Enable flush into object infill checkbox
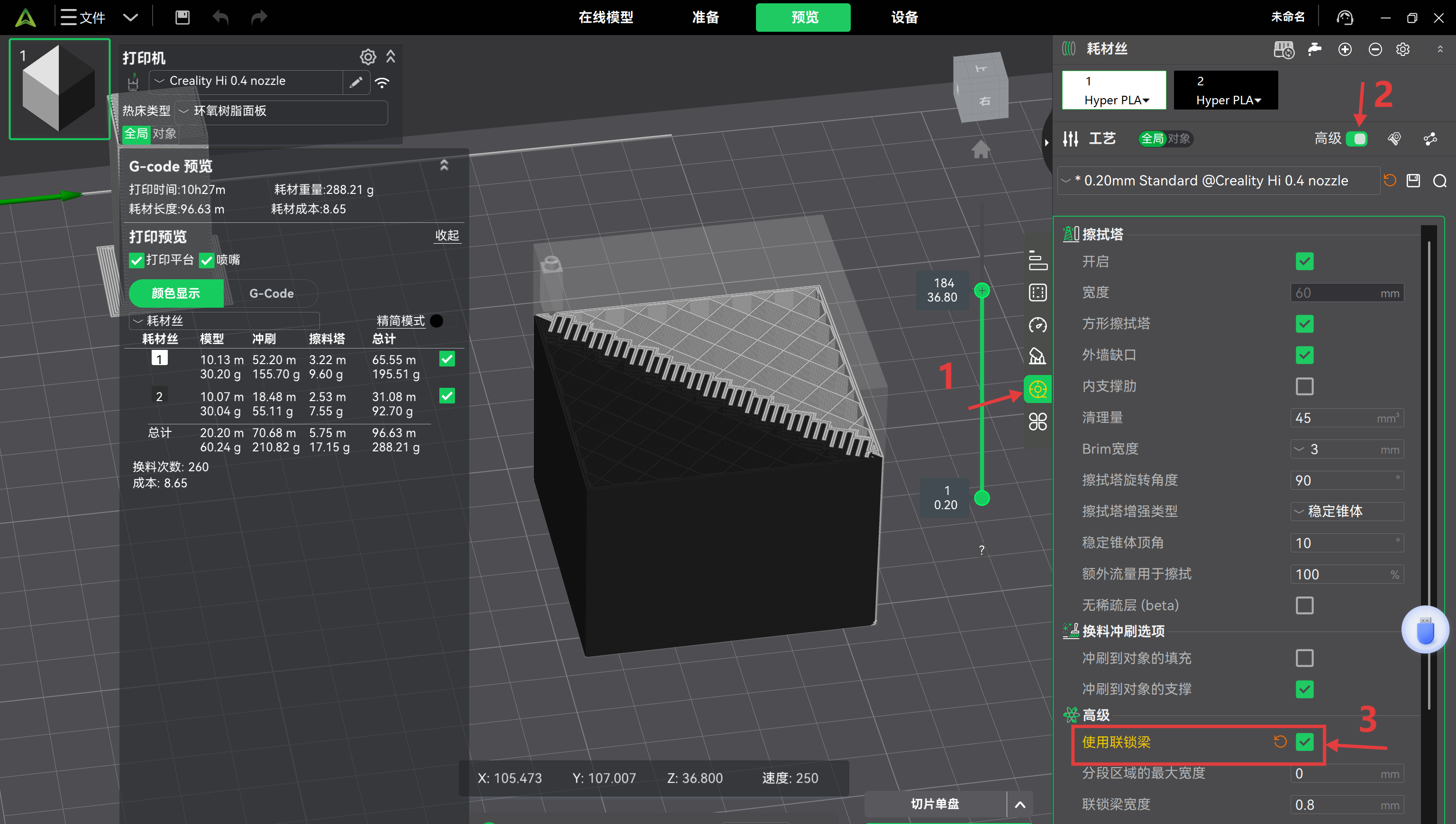 point(1304,658)
